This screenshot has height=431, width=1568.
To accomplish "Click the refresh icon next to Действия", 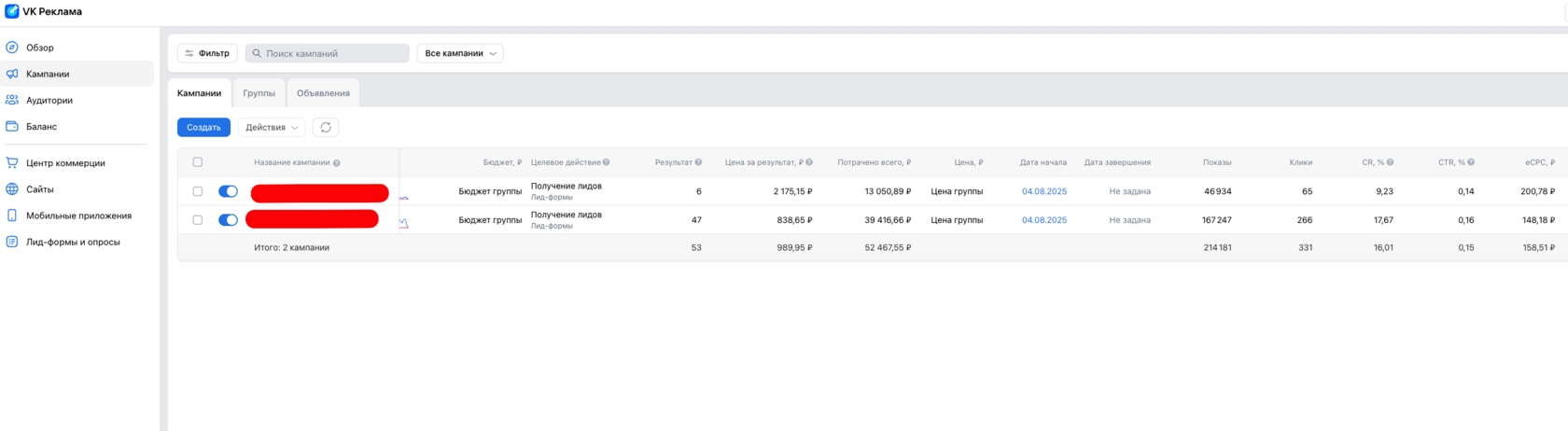I will pyautogui.click(x=326, y=128).
